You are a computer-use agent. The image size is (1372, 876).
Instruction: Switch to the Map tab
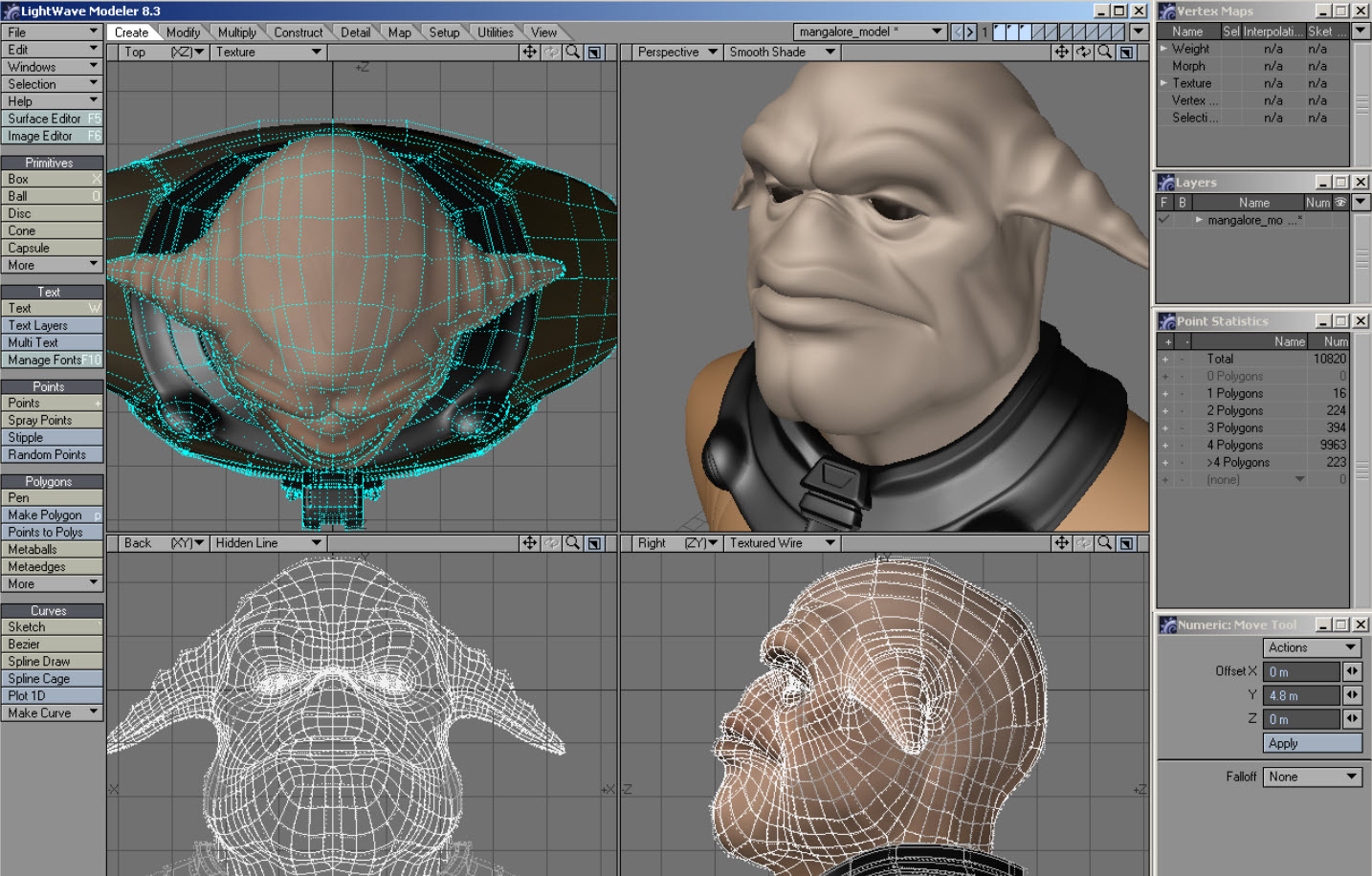(400, 32)
